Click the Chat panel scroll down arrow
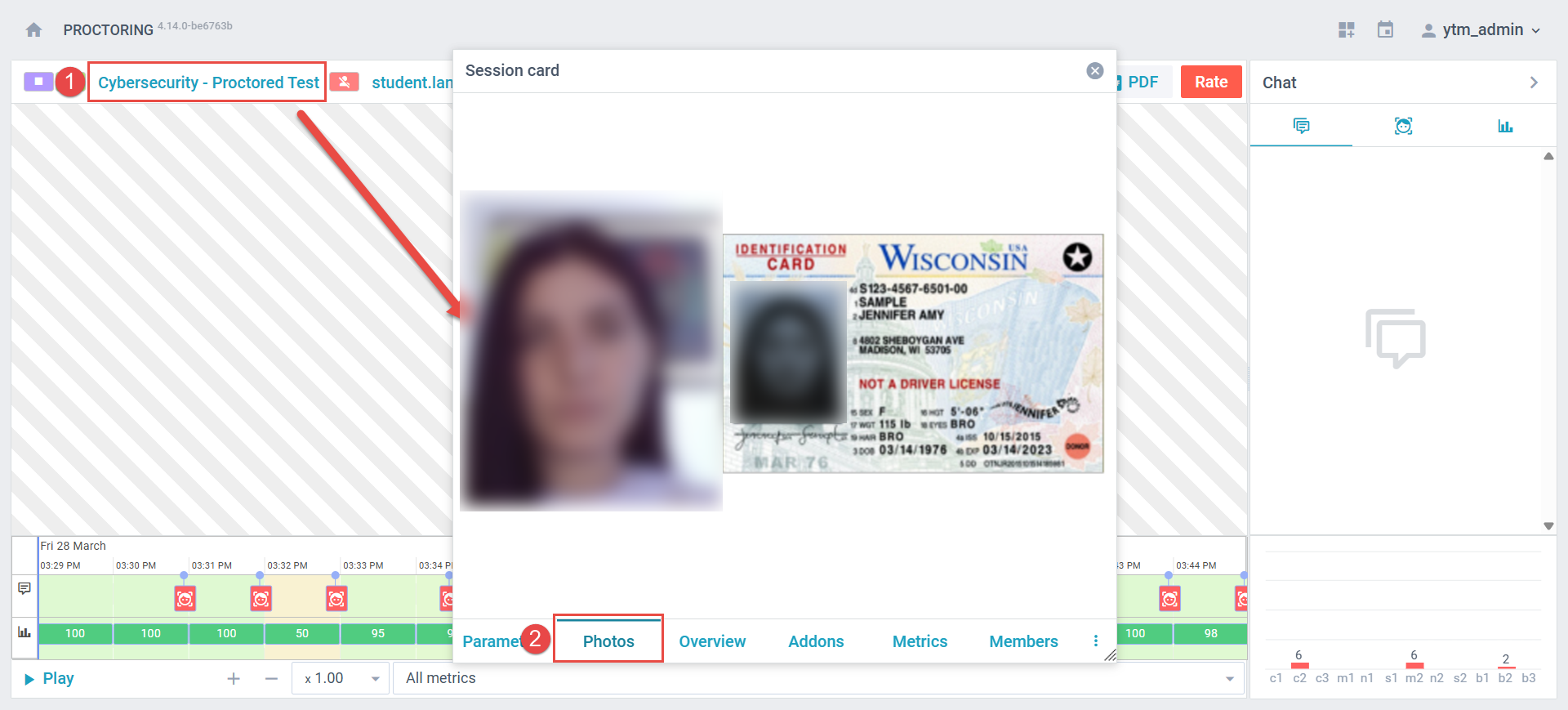Screen dimensions: 1568x710 [x=1548, y=526]
